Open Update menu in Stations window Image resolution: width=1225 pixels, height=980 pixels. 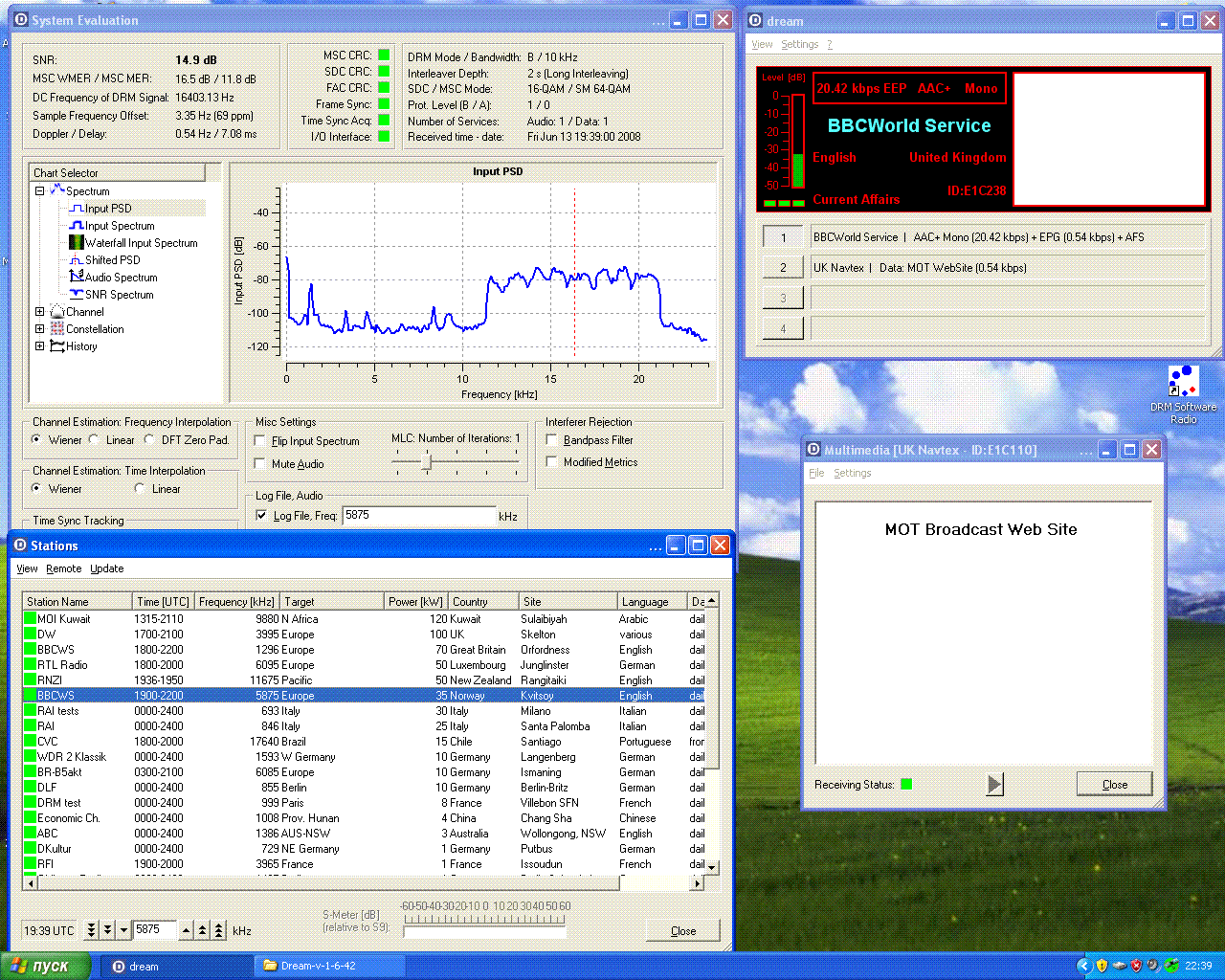coord(107,568)
